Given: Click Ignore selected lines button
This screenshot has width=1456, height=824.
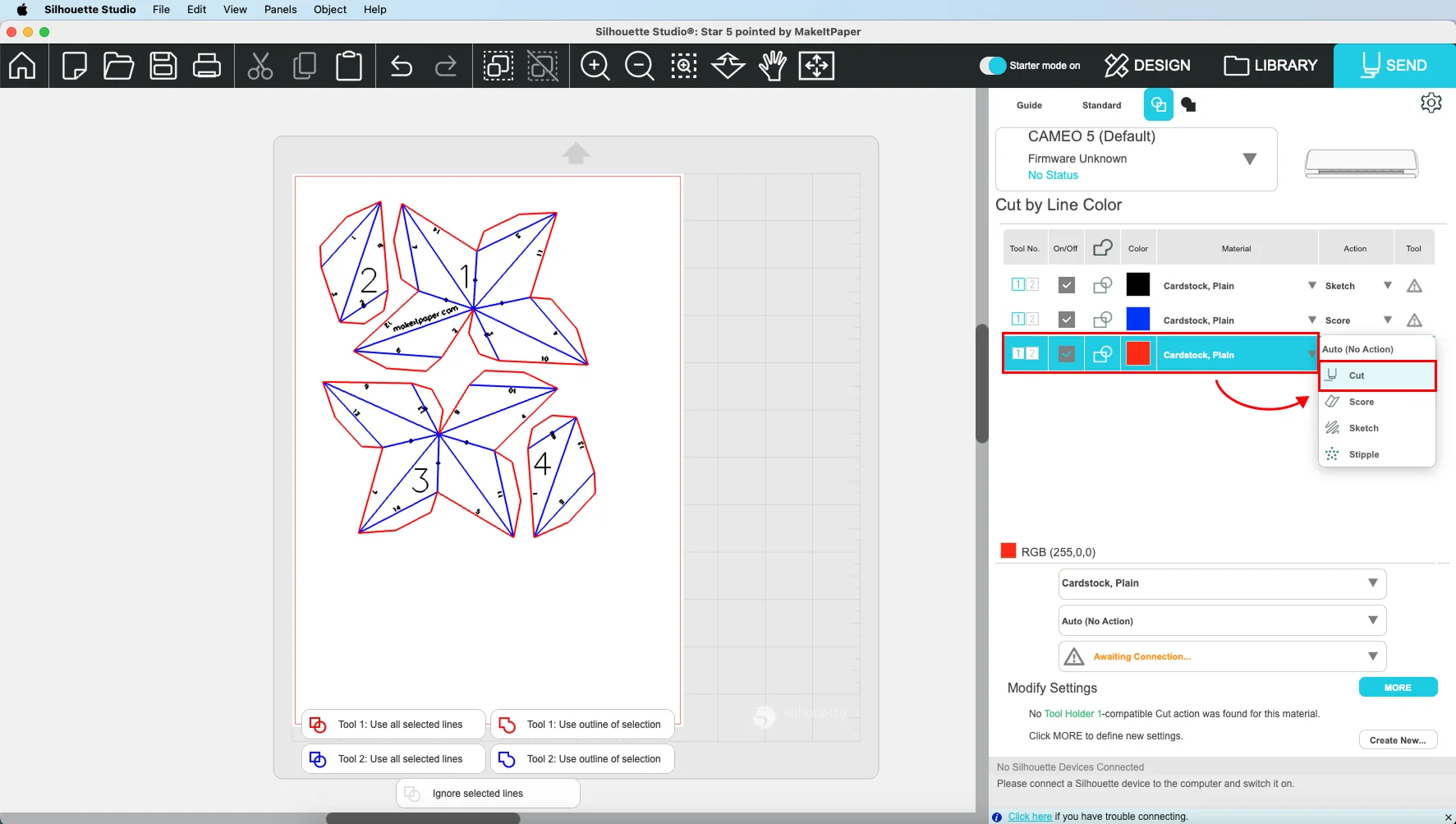Looking at the screenshot, I should coord(488,794).
